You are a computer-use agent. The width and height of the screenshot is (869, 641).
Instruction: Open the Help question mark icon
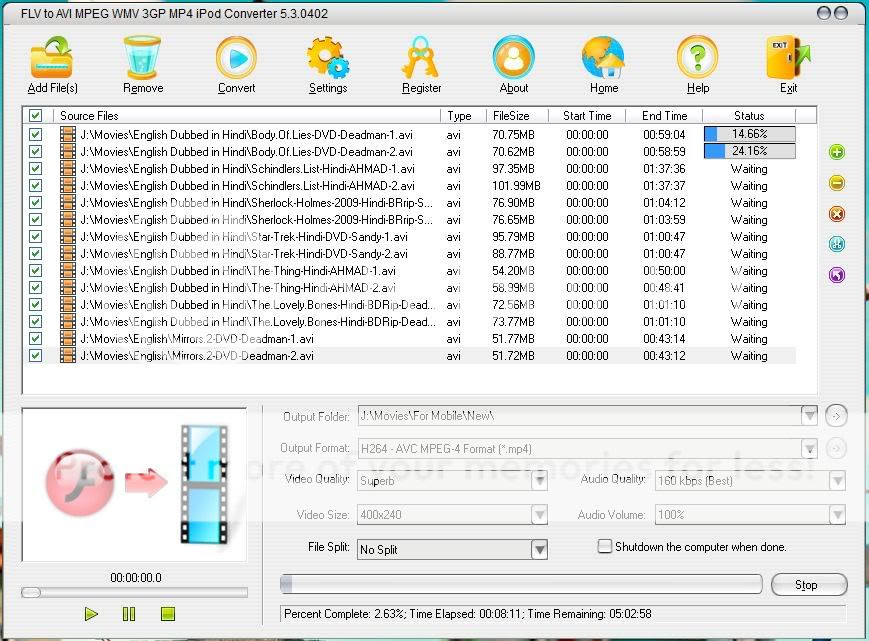click(x=698, y=58)
